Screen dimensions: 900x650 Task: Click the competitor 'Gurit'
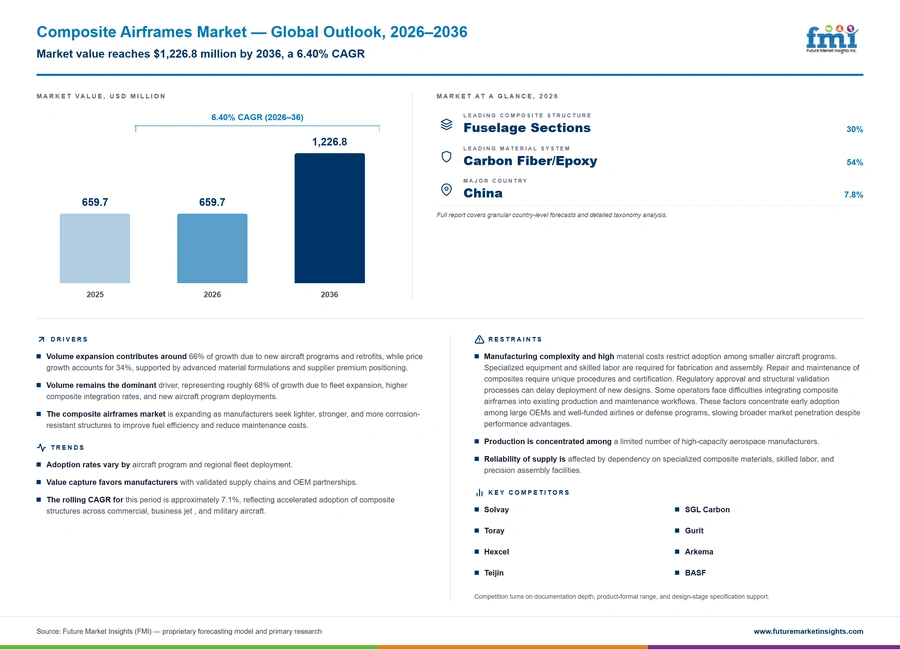pos(694,531)
